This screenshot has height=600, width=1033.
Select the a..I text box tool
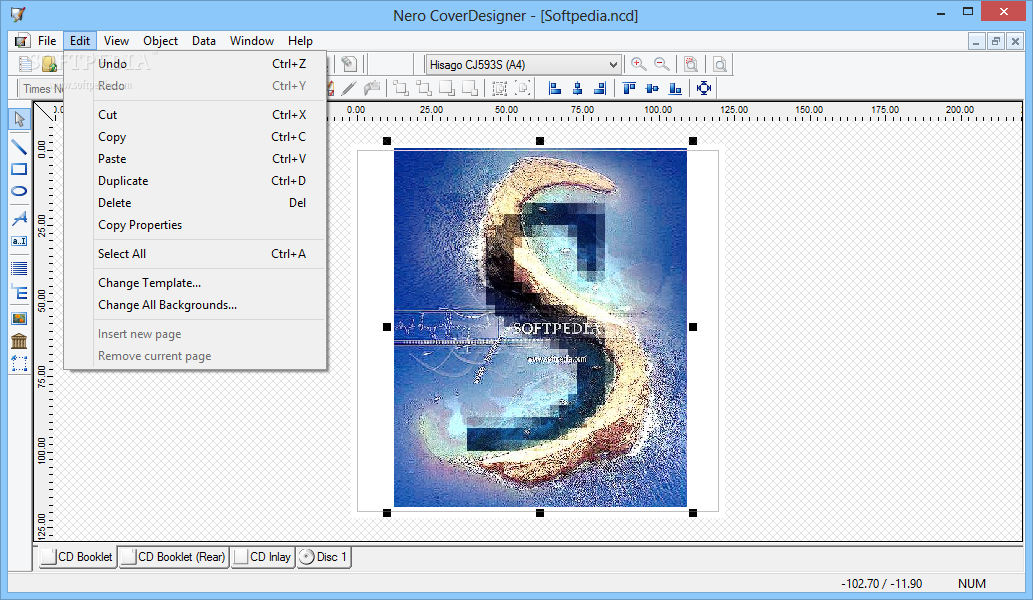pyautogui.click(x=19, y=241)
